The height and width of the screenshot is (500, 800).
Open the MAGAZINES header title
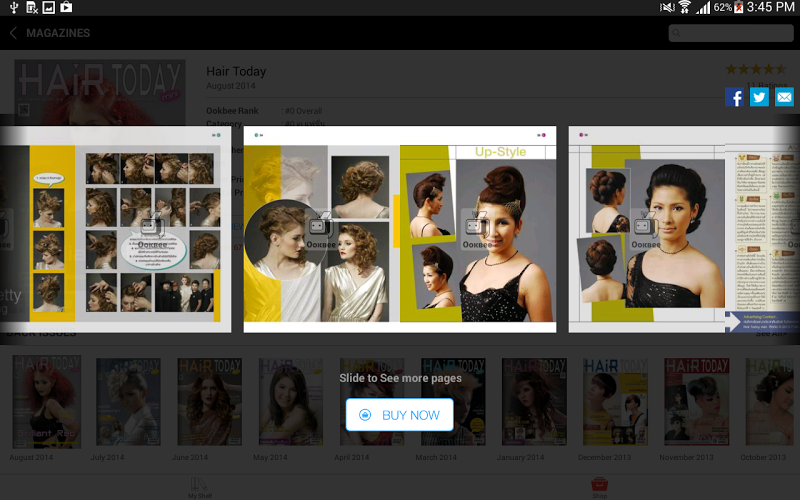click(58, 33)
